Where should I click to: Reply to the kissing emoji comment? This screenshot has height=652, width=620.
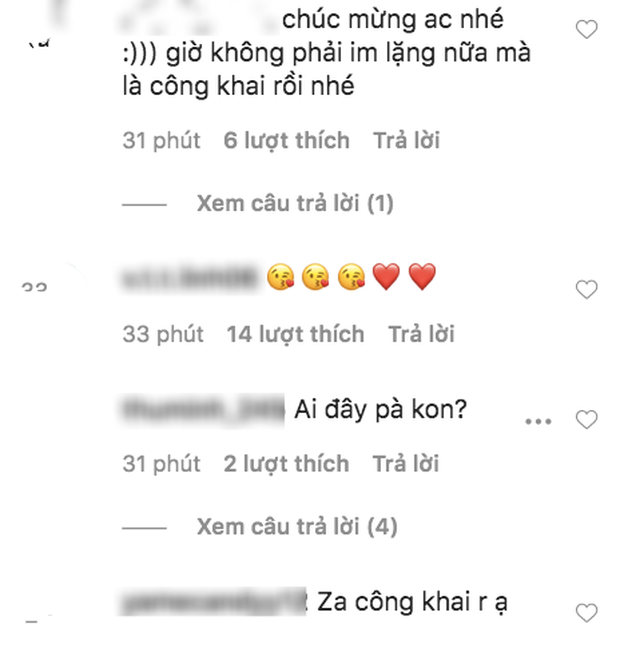(x=421, y=334)
